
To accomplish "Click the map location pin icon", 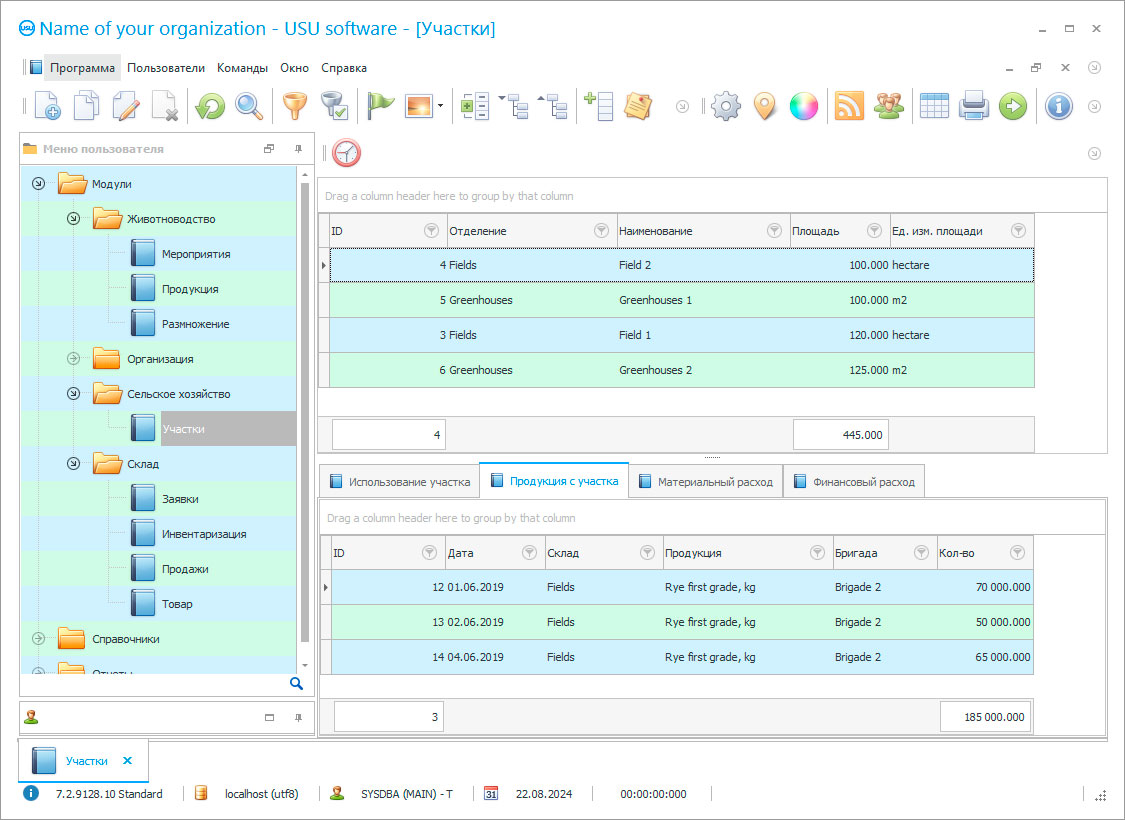I will (x=765, y=106).
